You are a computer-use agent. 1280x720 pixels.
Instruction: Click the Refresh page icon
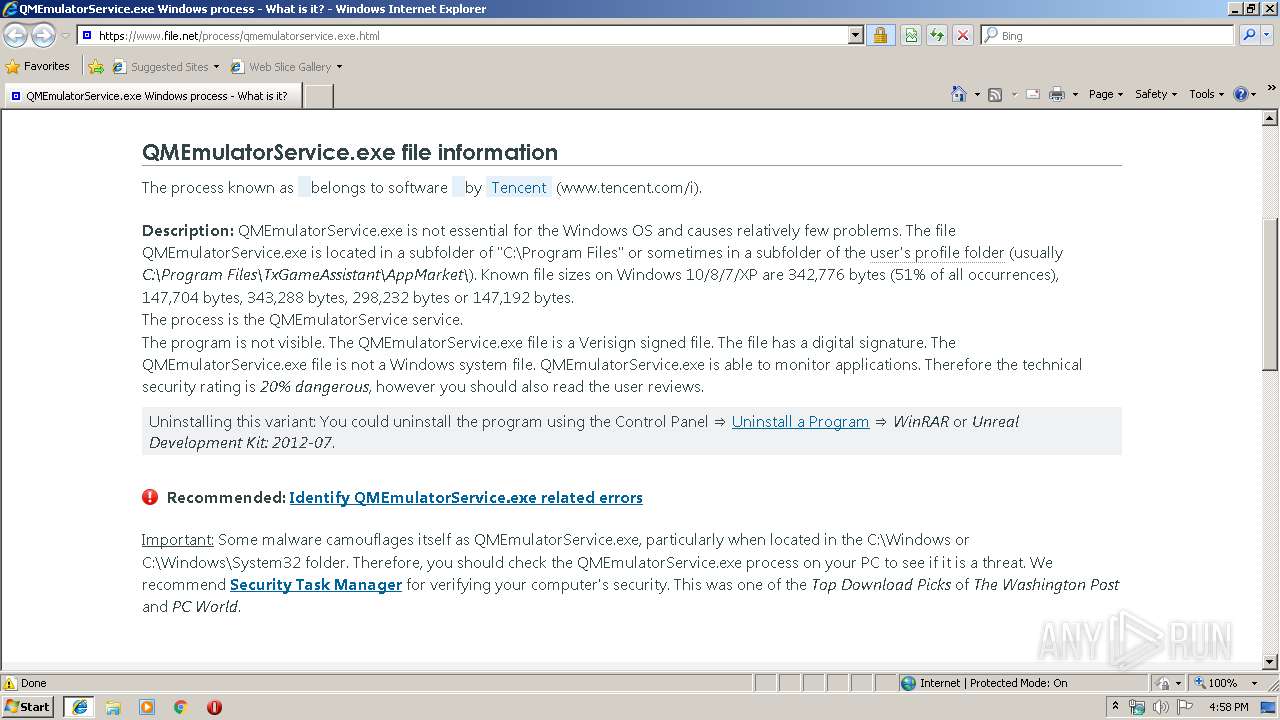937,35
